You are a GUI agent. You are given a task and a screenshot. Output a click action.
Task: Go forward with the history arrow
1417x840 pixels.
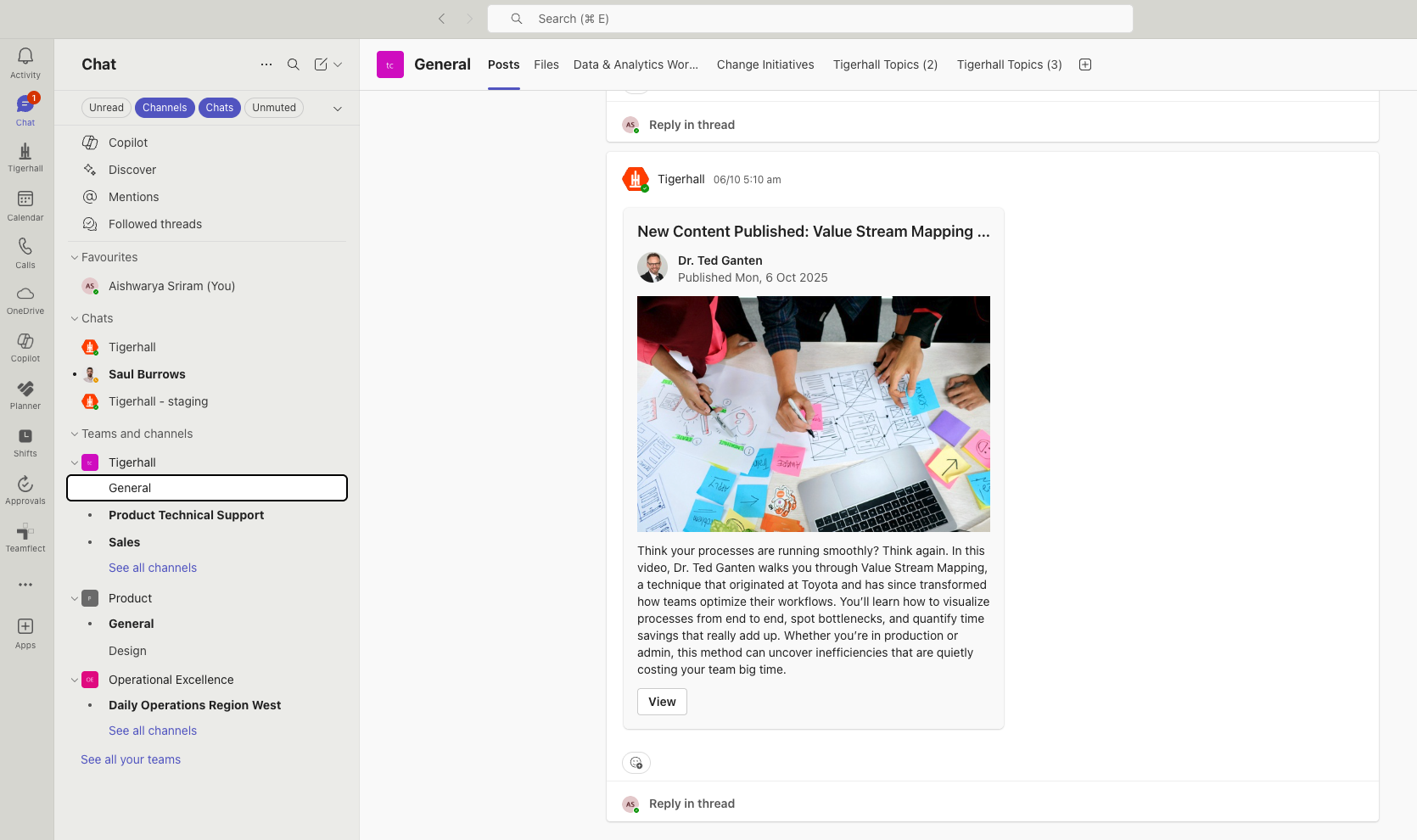pyautogui.click(x=469, y=19)
